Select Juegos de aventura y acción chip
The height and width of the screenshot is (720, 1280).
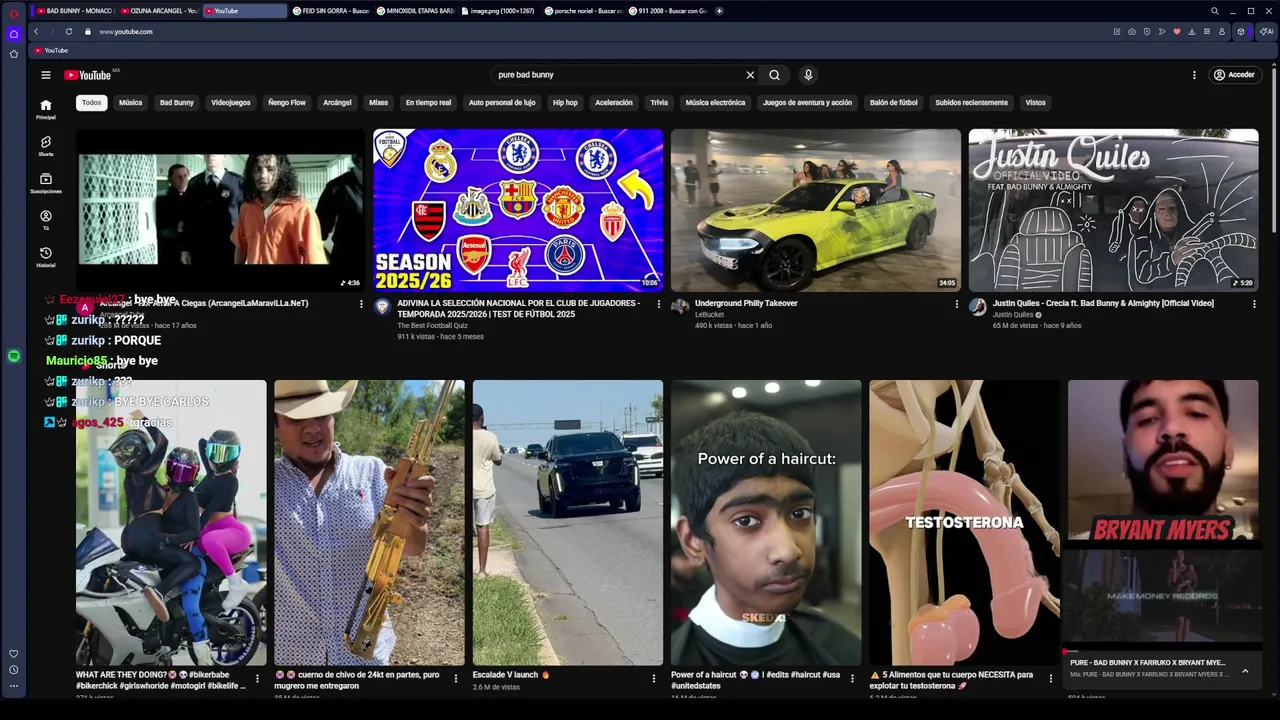coord(807,102)
